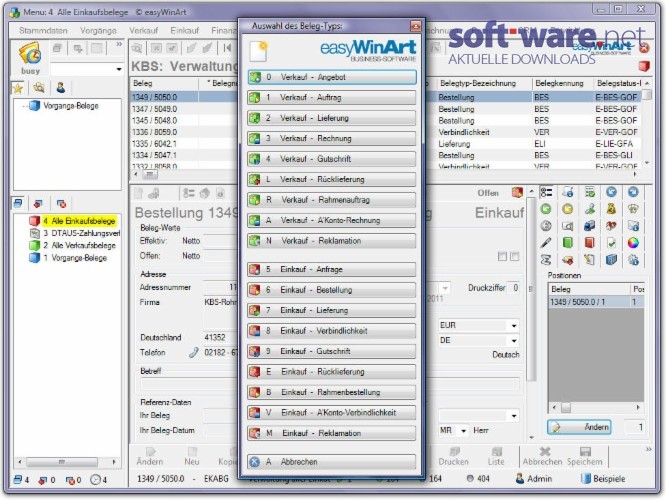The height and width of the screenshot is (500, 666).
Task: Open the Einkauf menu
Action: pos(184,31)
